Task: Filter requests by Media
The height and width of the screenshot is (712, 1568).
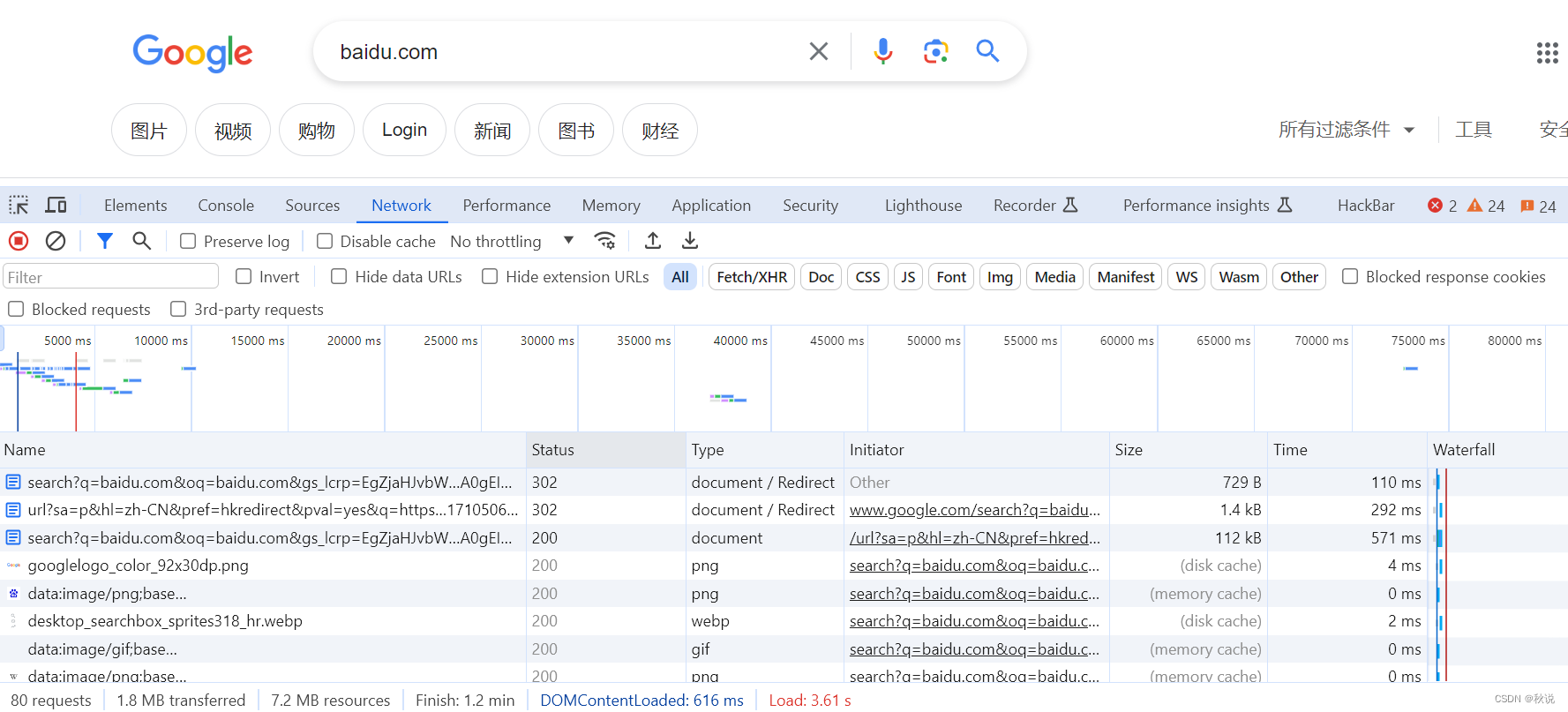Action: pos(1054,277)
